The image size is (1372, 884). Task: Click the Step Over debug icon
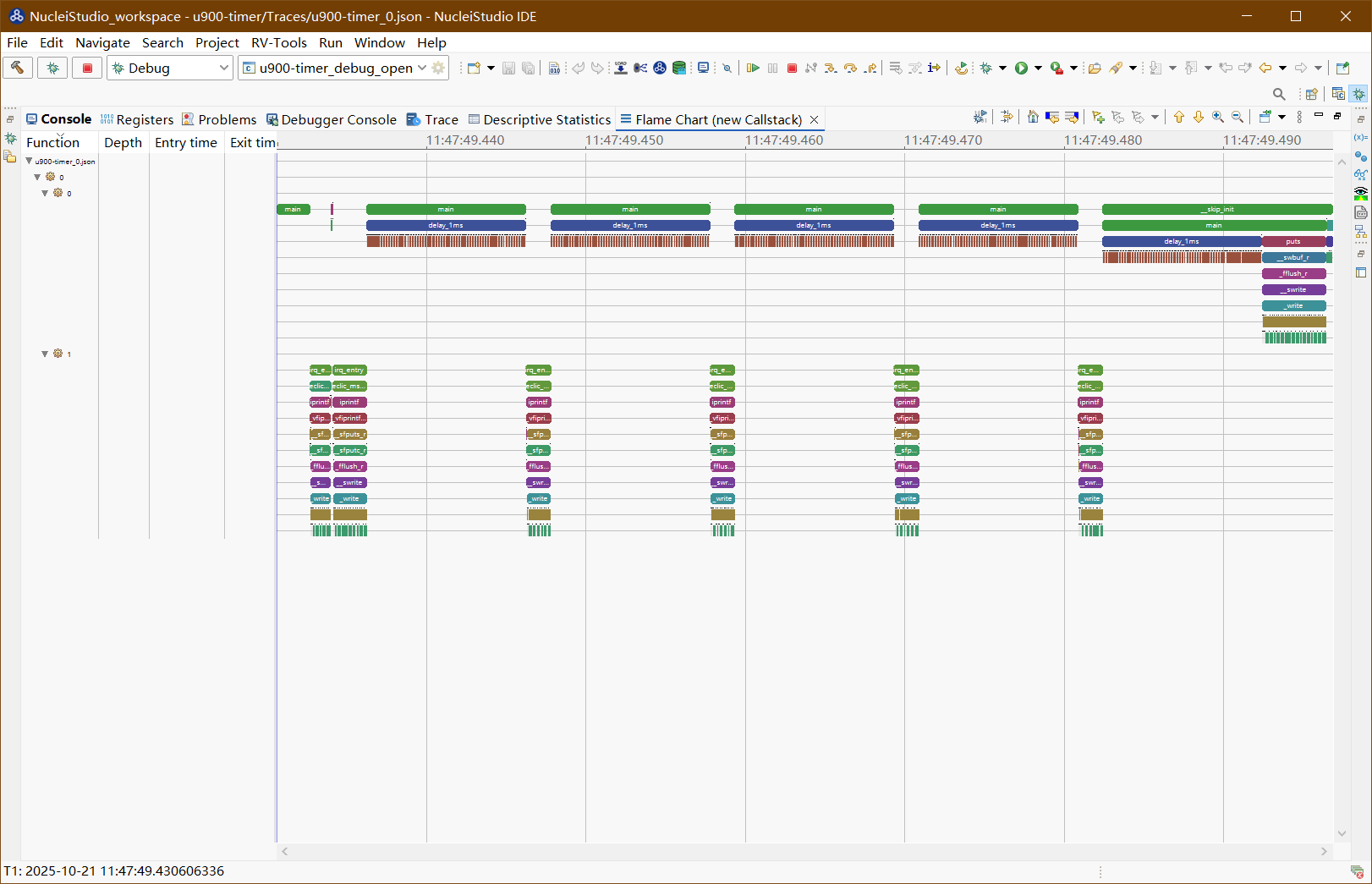850,68
